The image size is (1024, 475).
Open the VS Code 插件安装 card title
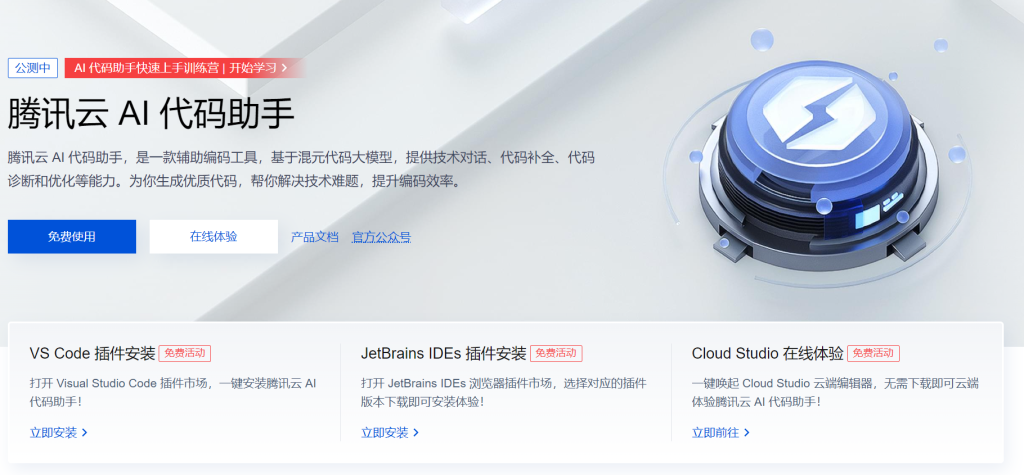pos(92,353)
